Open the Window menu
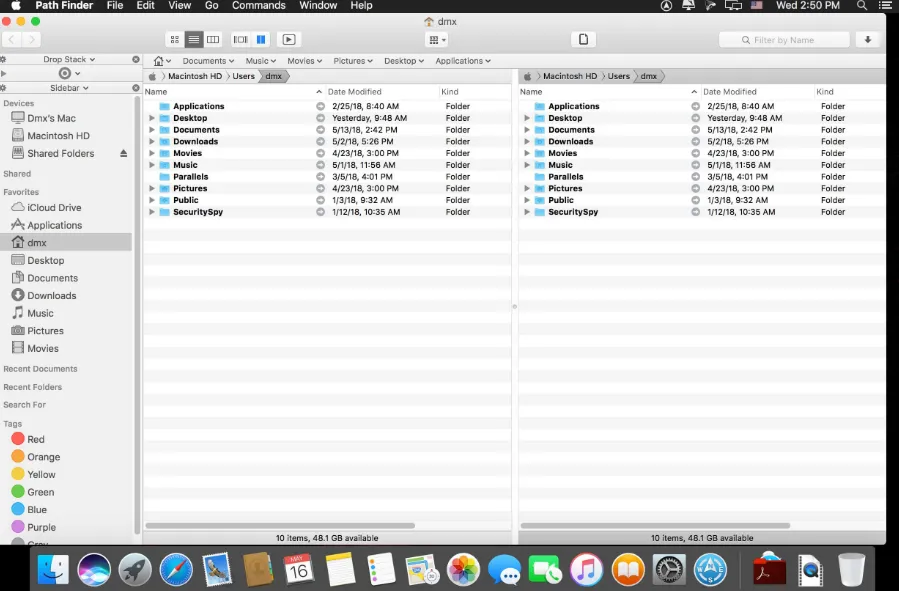 [318, 6]
